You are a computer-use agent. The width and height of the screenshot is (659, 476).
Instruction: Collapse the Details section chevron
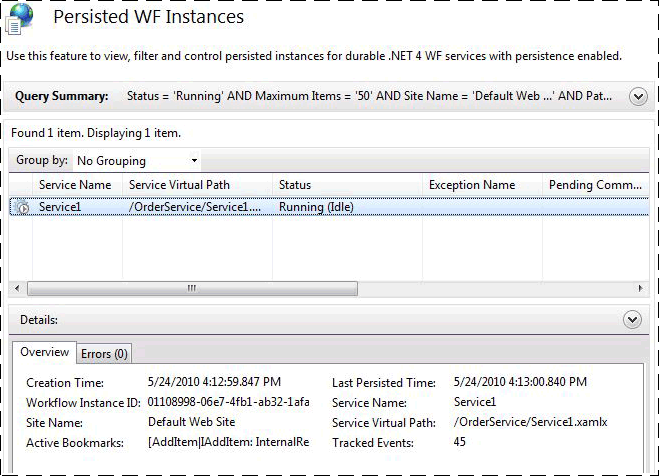tap(632, 320)
